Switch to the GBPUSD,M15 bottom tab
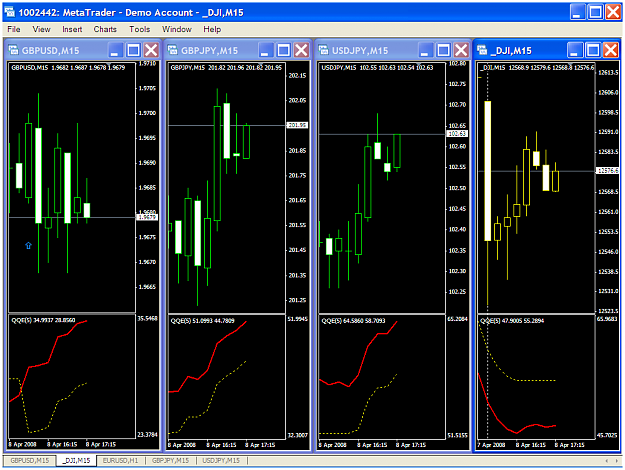The width and height of the screenshot is (625, 470). [x=29, y=460]
